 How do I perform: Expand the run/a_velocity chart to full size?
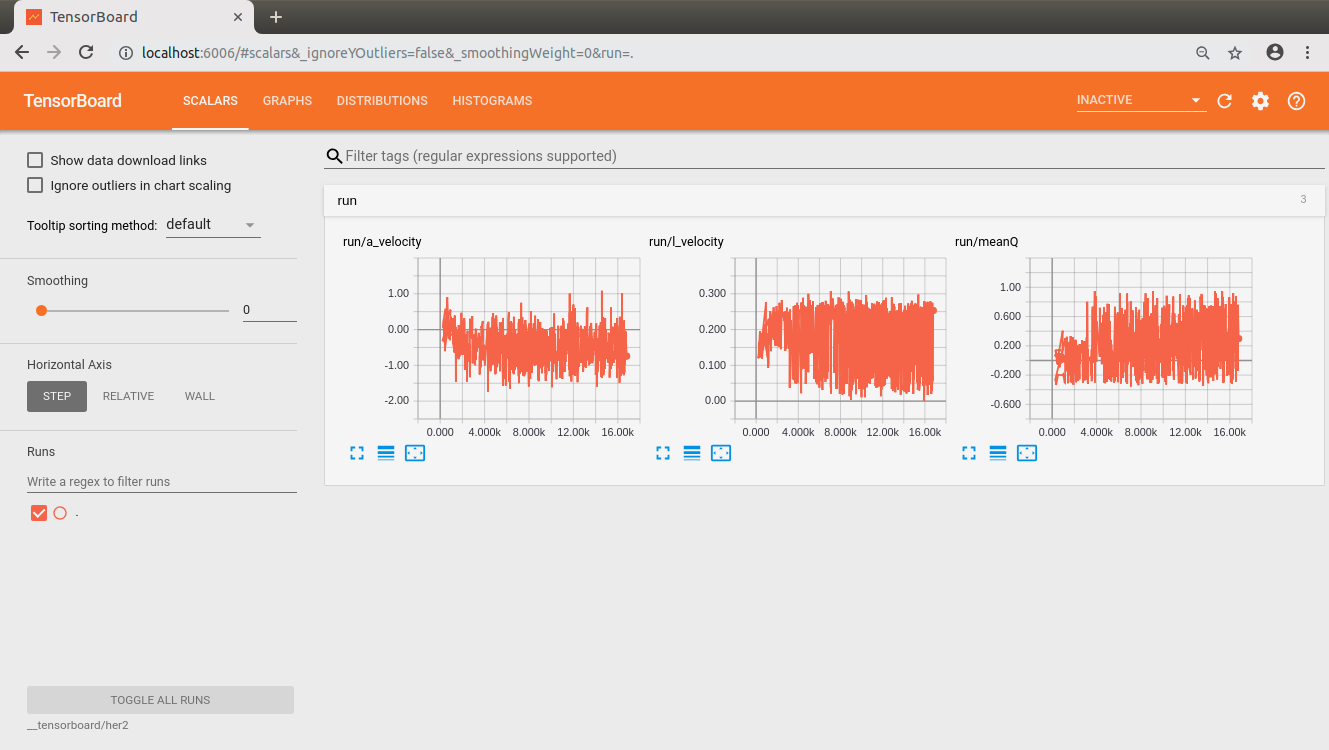357,453
